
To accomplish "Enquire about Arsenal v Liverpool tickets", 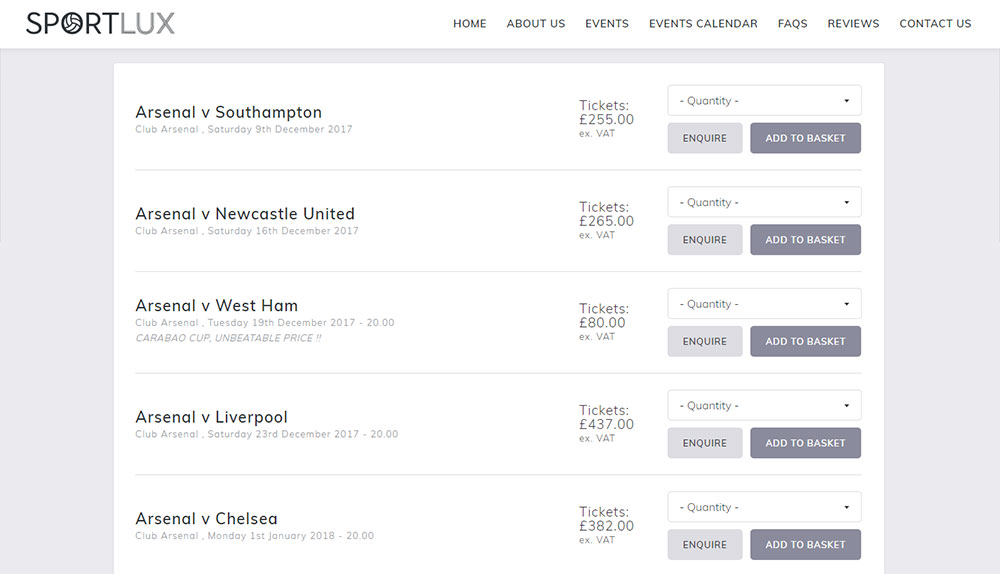I will click(x=705, y=443).
